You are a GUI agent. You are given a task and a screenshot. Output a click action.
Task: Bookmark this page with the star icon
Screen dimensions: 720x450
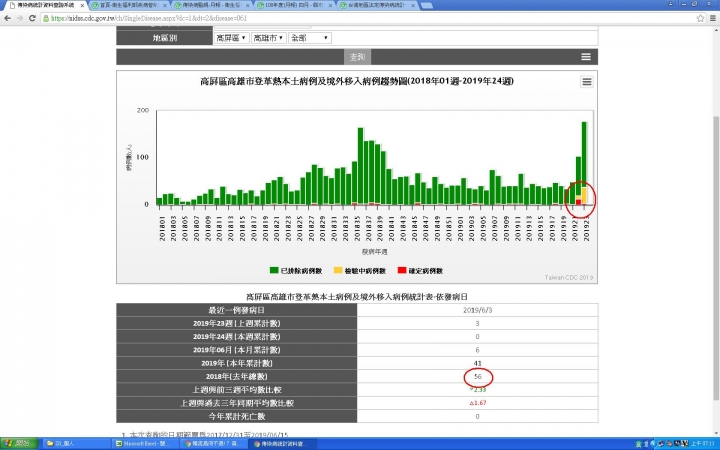point(700,18)
